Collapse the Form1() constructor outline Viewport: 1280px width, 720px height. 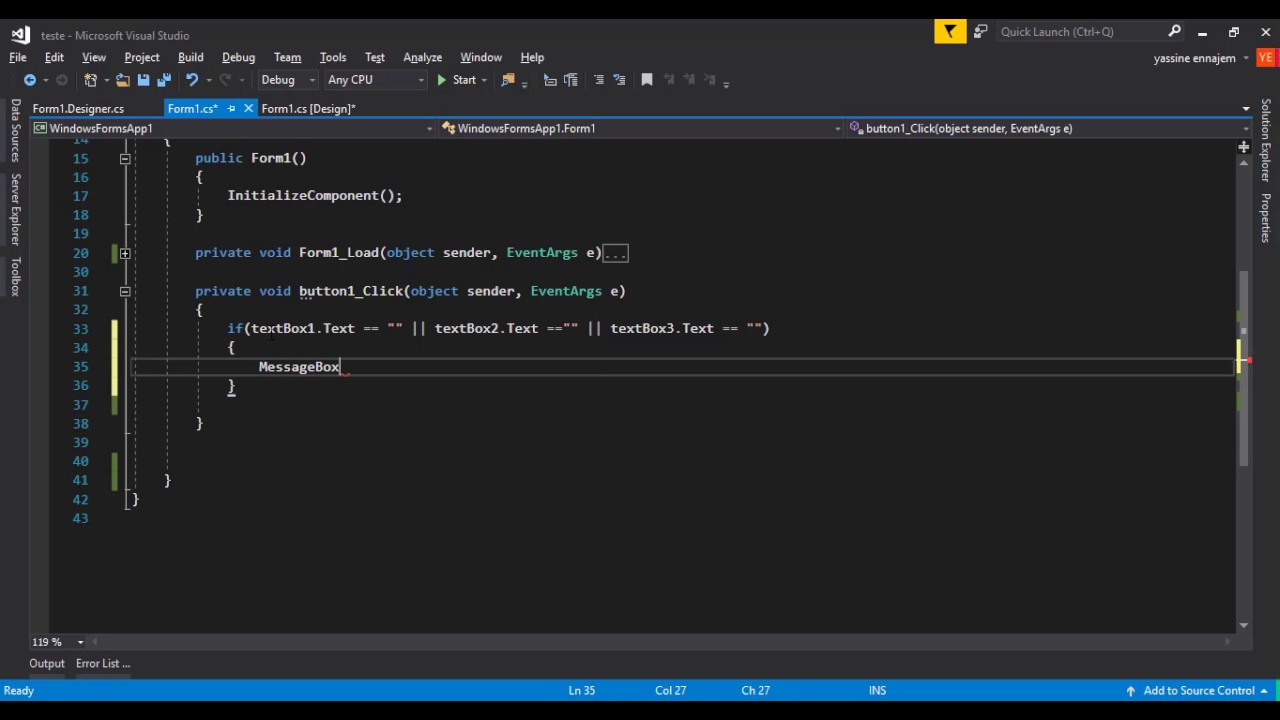(x=125, y=158)
